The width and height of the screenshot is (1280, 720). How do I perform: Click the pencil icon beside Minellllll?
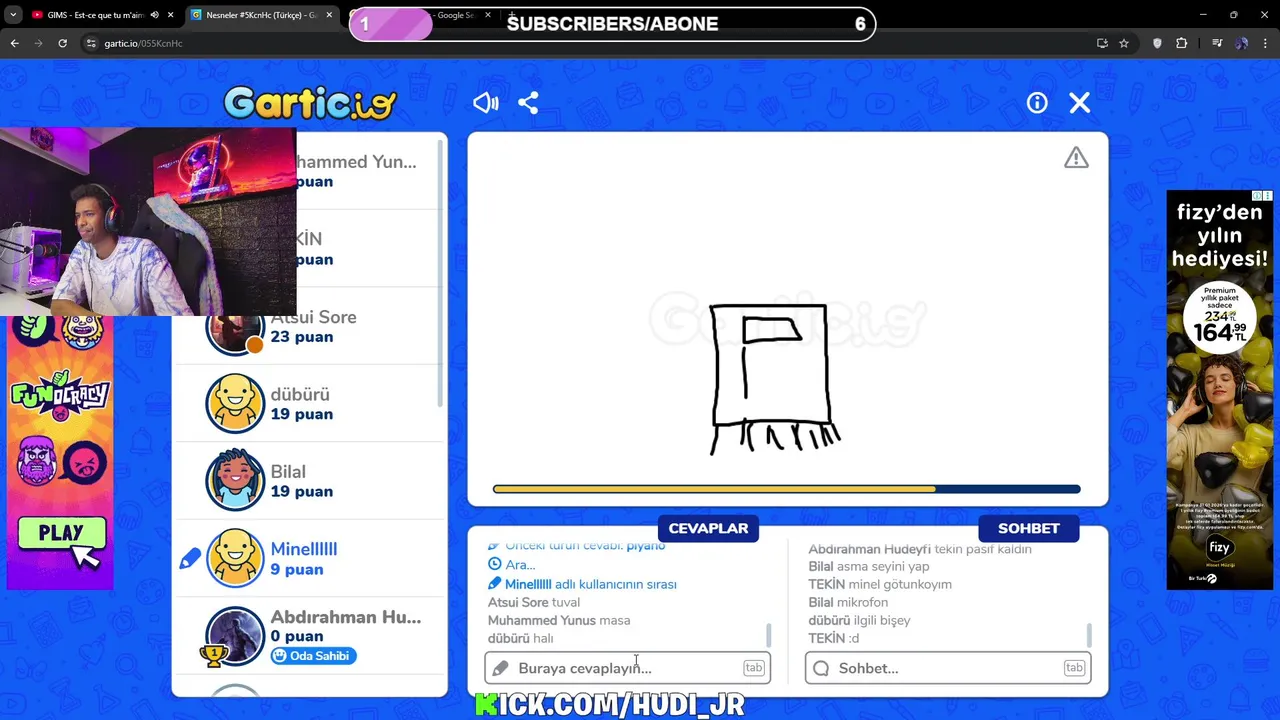click(x=190, y=558)
